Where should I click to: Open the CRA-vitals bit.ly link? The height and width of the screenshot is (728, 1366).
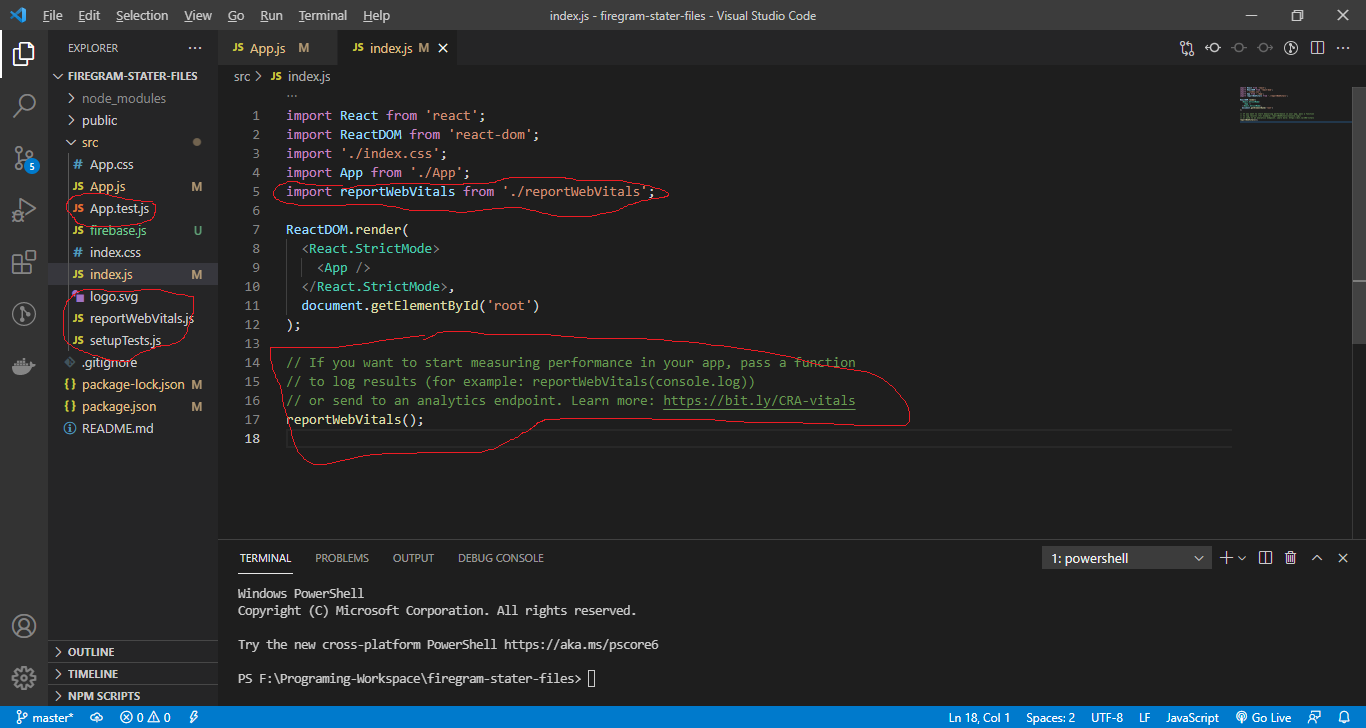click(759, 400)
